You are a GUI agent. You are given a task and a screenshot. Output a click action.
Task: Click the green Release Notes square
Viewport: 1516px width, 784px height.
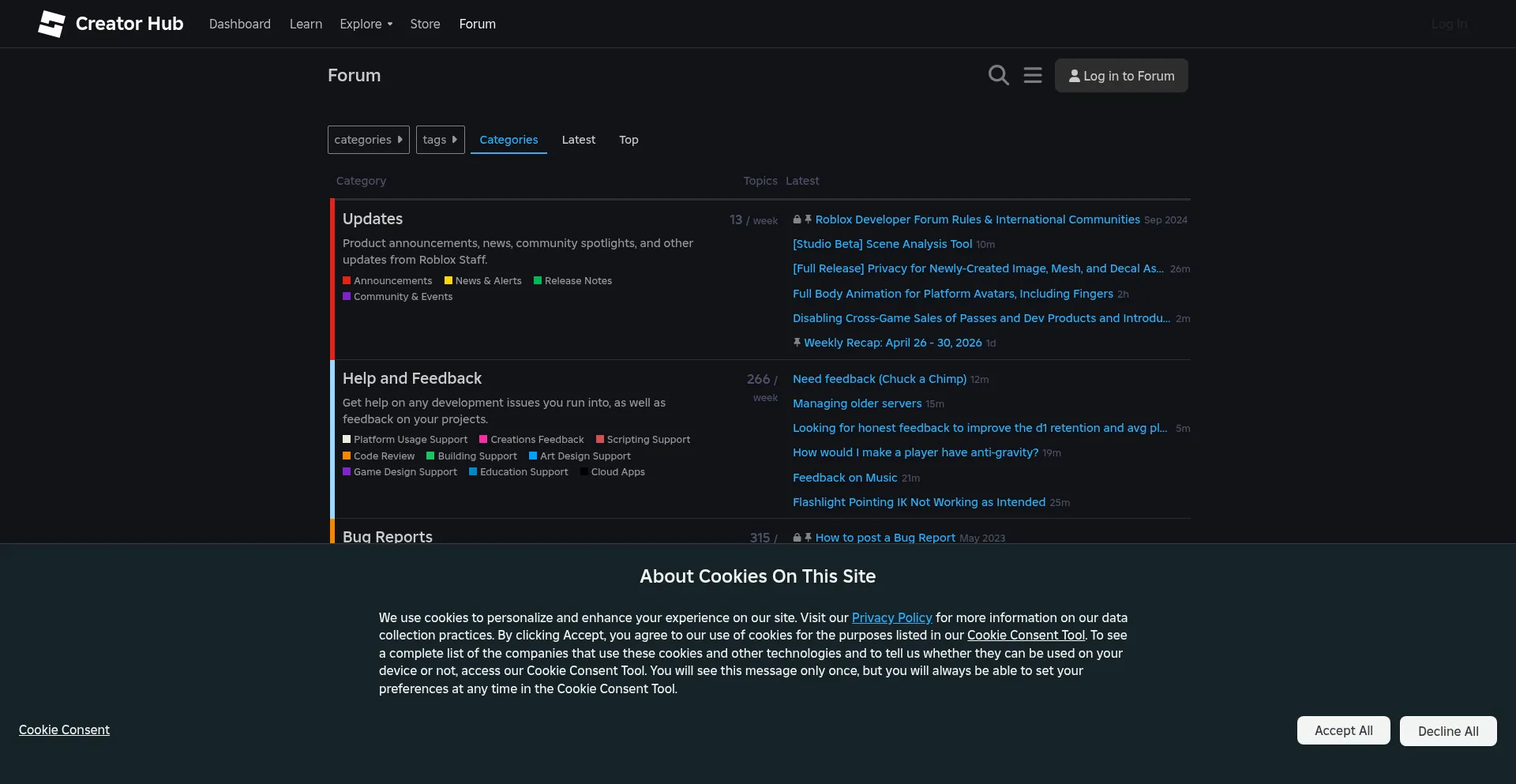coord(538,280)
